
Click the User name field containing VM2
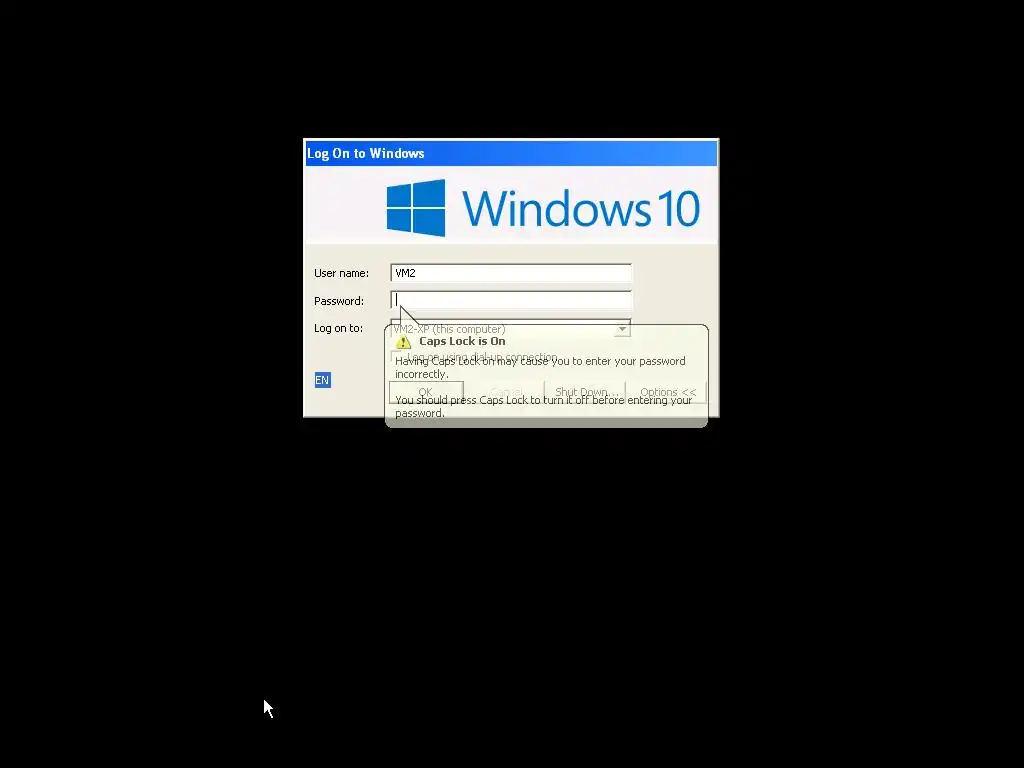tap(511, 273)
